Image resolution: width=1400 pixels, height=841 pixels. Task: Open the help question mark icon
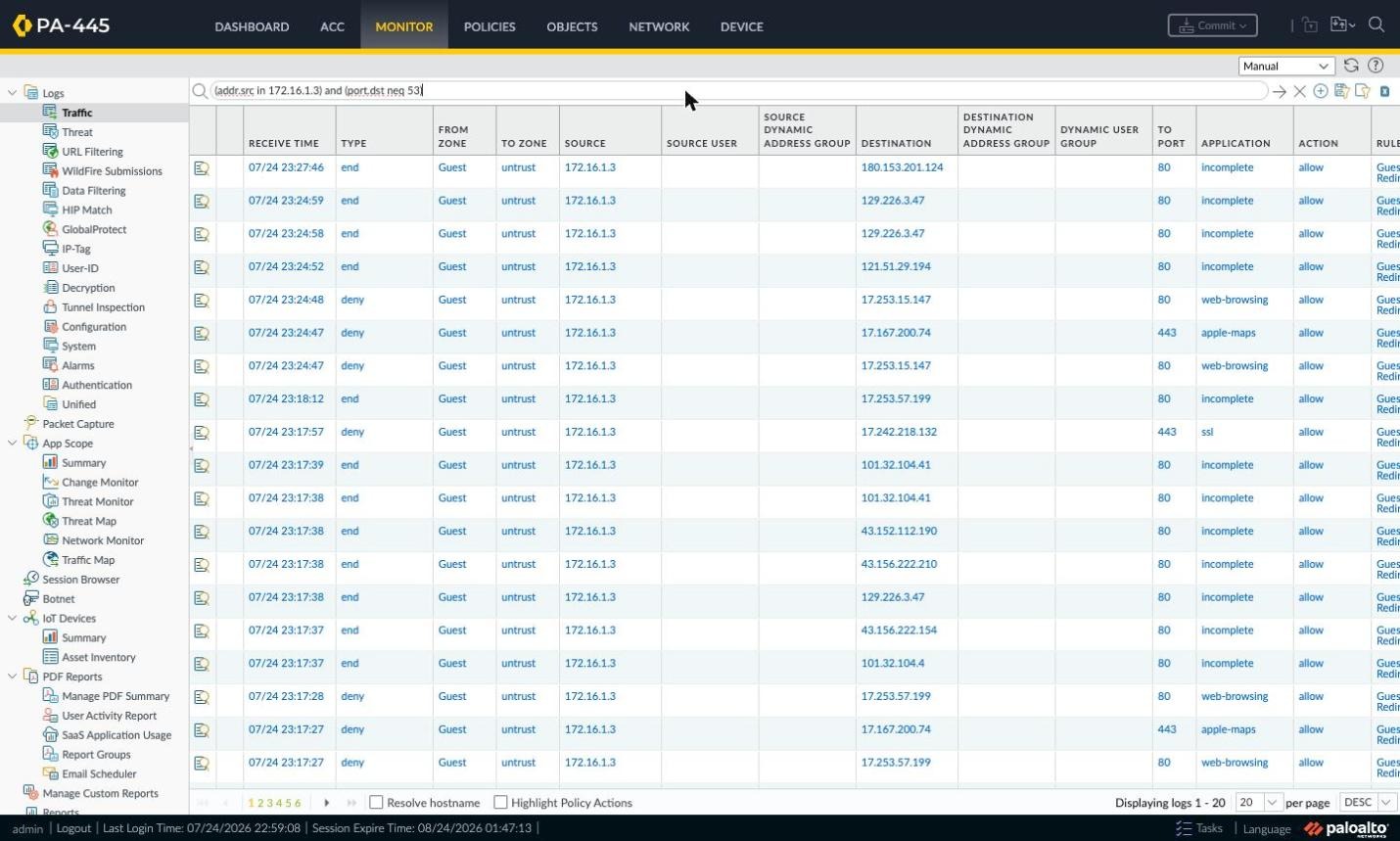tap(1376, 66)
